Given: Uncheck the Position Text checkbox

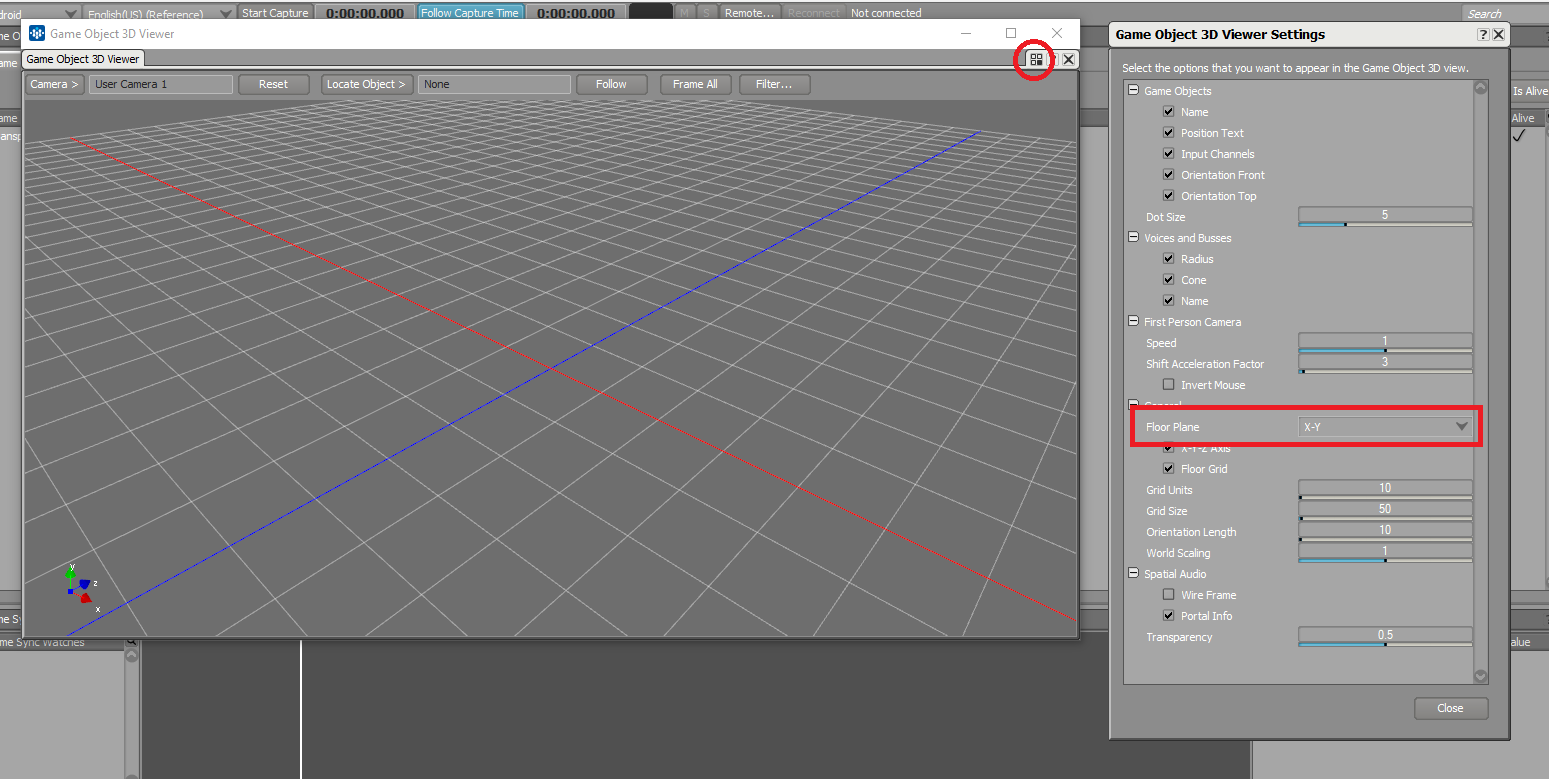Looking at the screenshot, I should pos(1168,133).
